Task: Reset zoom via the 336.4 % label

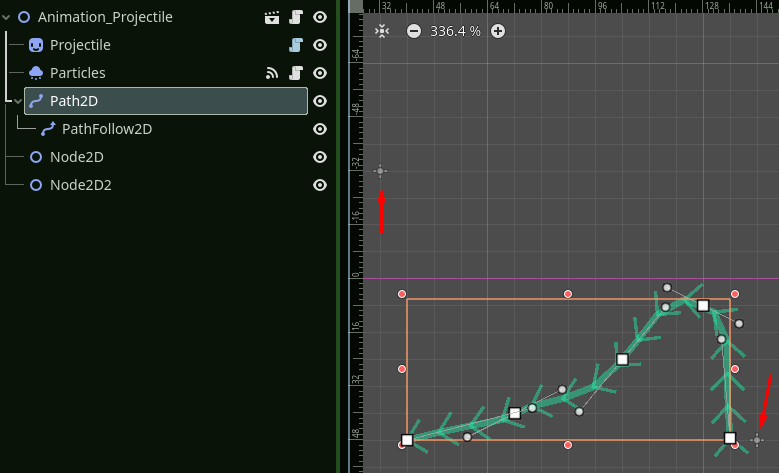Action: click(x=455, y=31)
